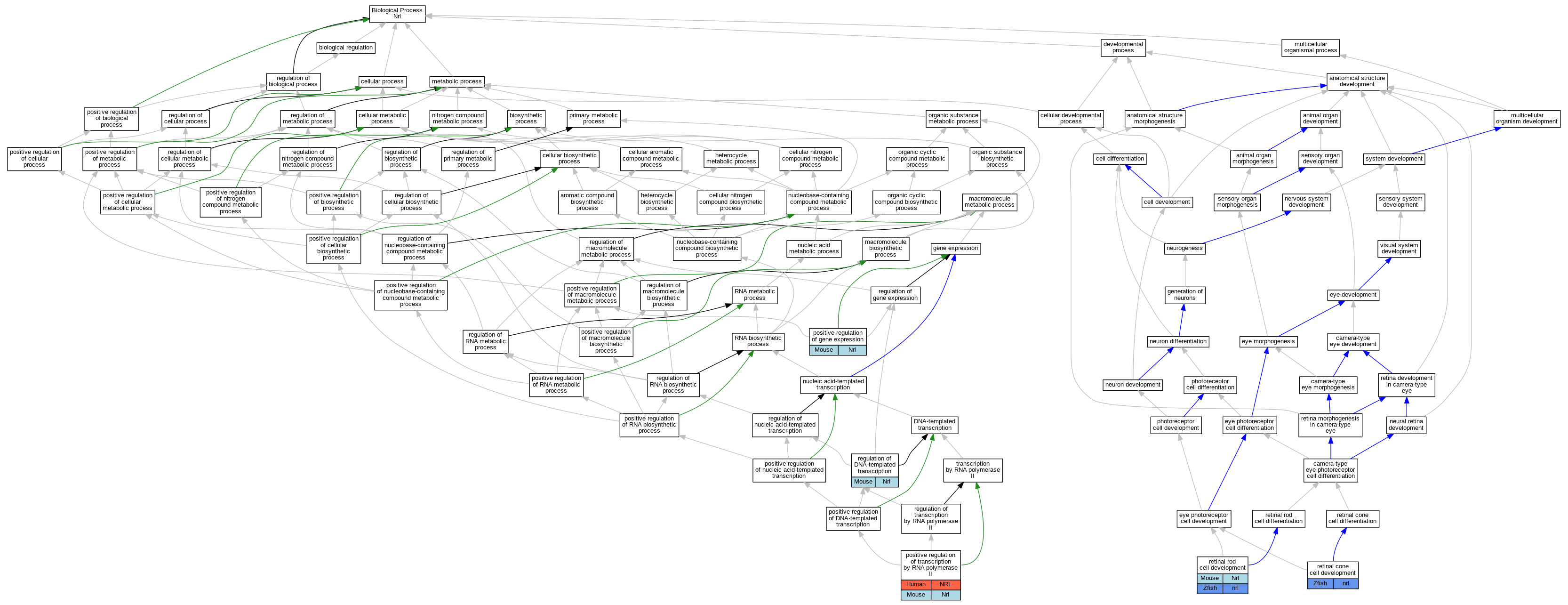This screenshot has width=1568, height=605.
Task: Click the 'generation of neurons' node
Action: coord(1184,295)
